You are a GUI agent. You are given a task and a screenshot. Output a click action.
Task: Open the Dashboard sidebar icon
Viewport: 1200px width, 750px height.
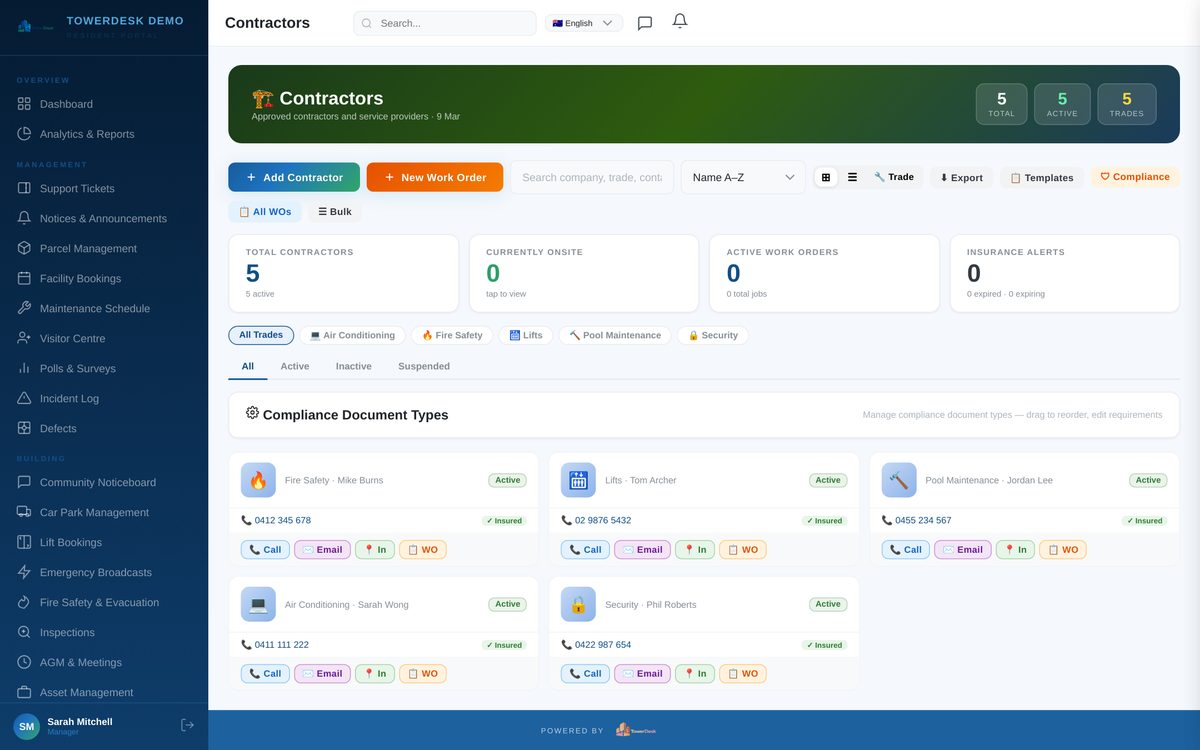24,103
